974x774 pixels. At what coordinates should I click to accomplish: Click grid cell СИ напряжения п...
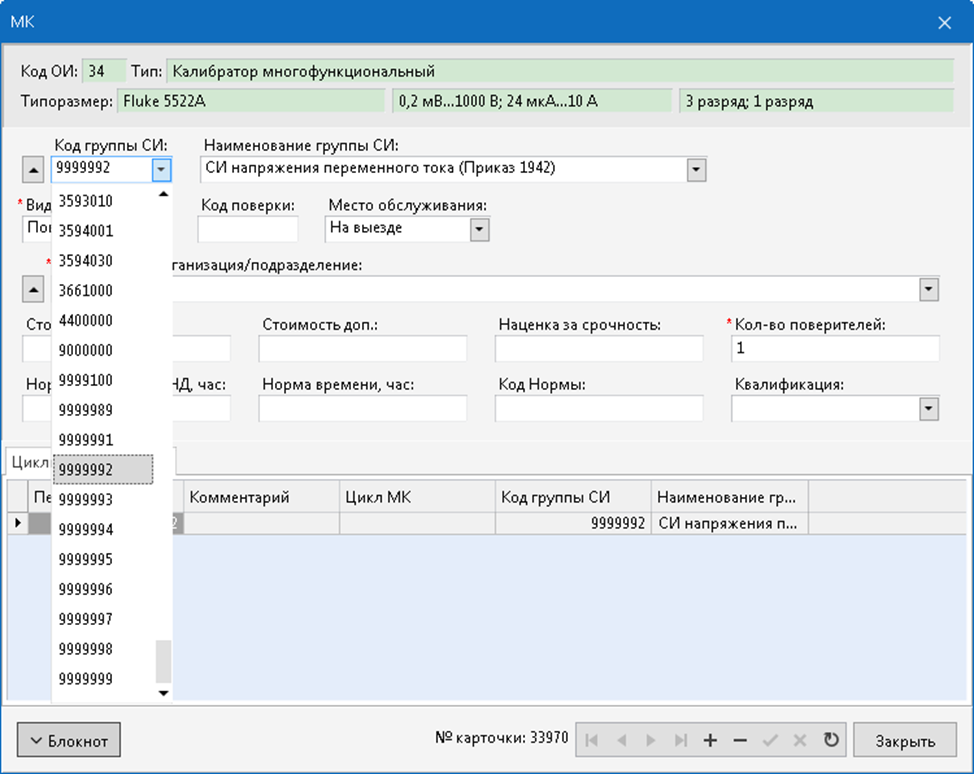730,524
